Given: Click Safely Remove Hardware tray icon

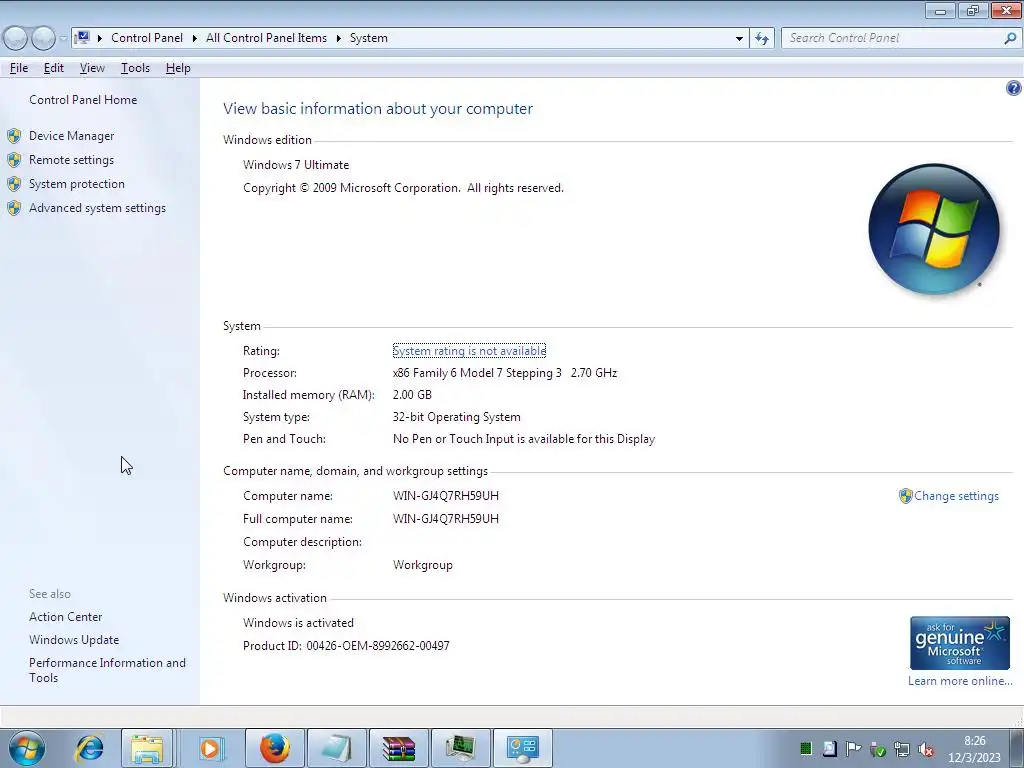Looking at the screenshot, I should coord(878,750).
